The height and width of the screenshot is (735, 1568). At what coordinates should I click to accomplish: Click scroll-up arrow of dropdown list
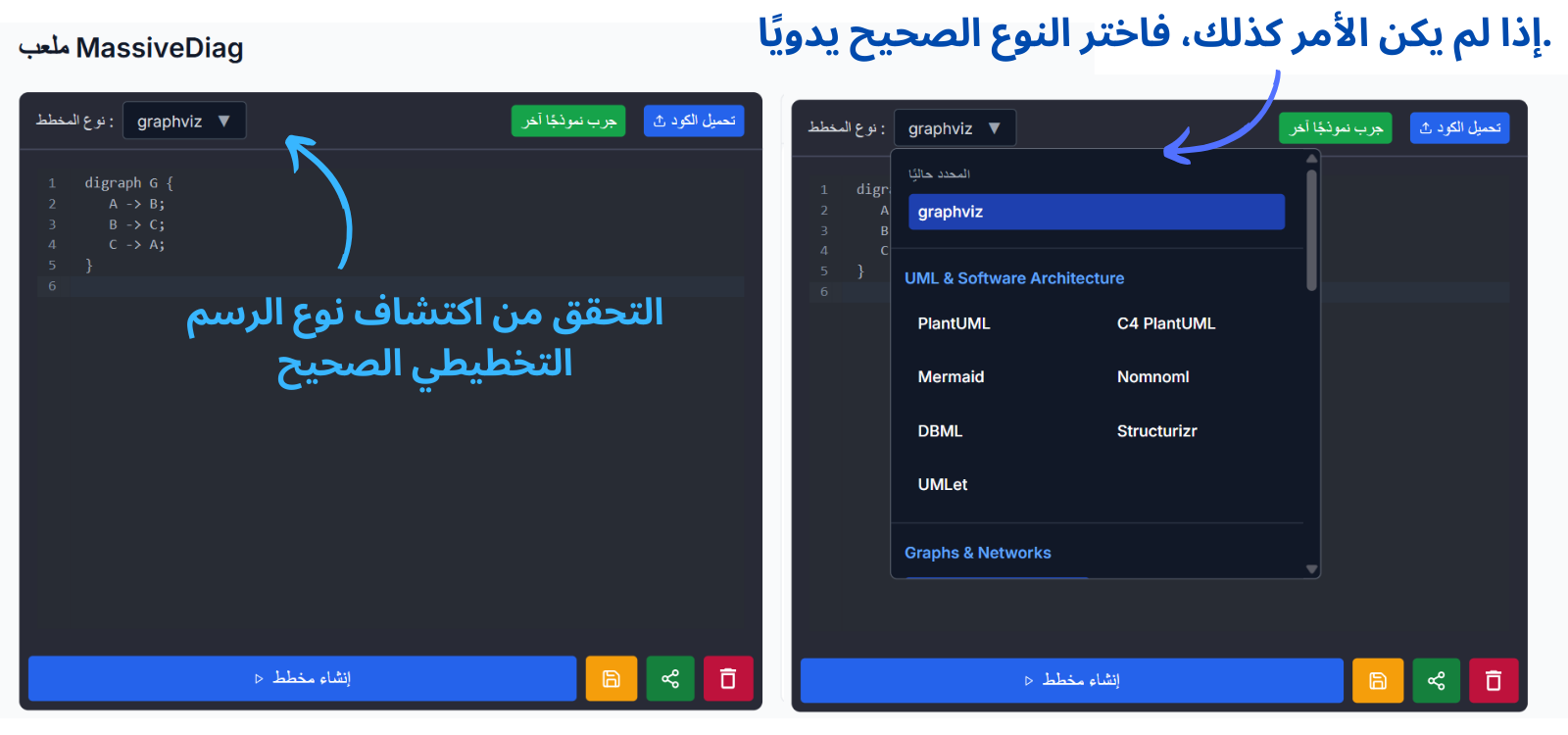click(x=1311, y=158)
